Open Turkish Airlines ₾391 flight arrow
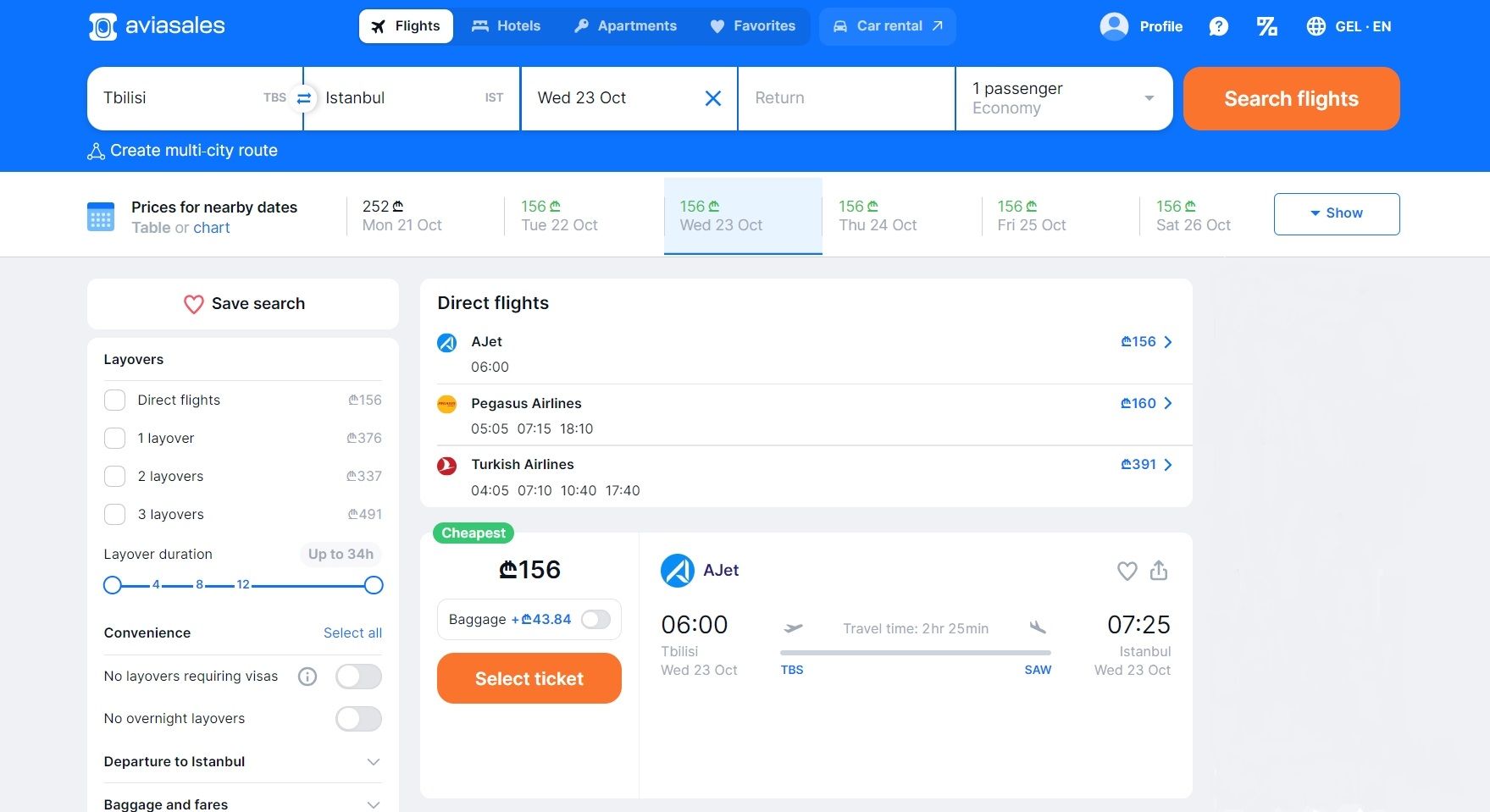1490x812 pixels. 1168,465
